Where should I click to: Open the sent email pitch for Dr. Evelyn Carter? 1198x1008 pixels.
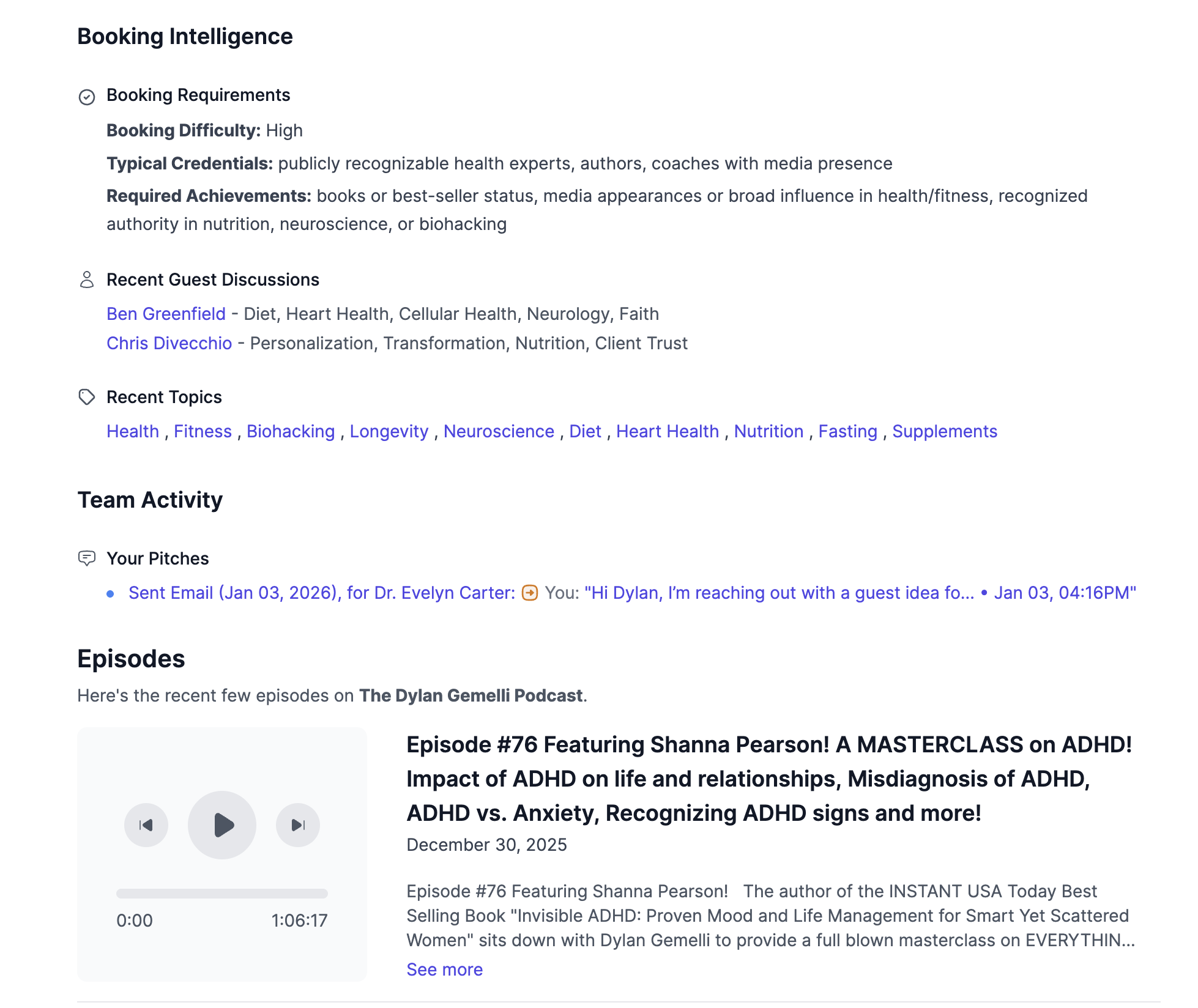pyautogui.click(x=318, y=593)
